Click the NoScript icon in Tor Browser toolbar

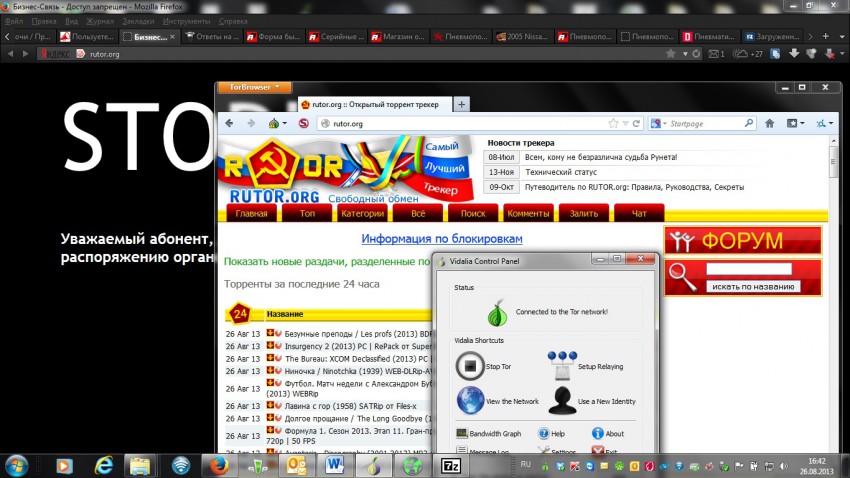[303, 124]
